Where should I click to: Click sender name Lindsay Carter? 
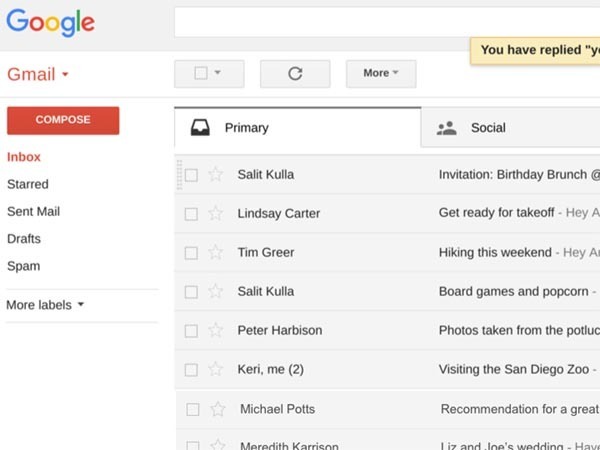(279, 214)
